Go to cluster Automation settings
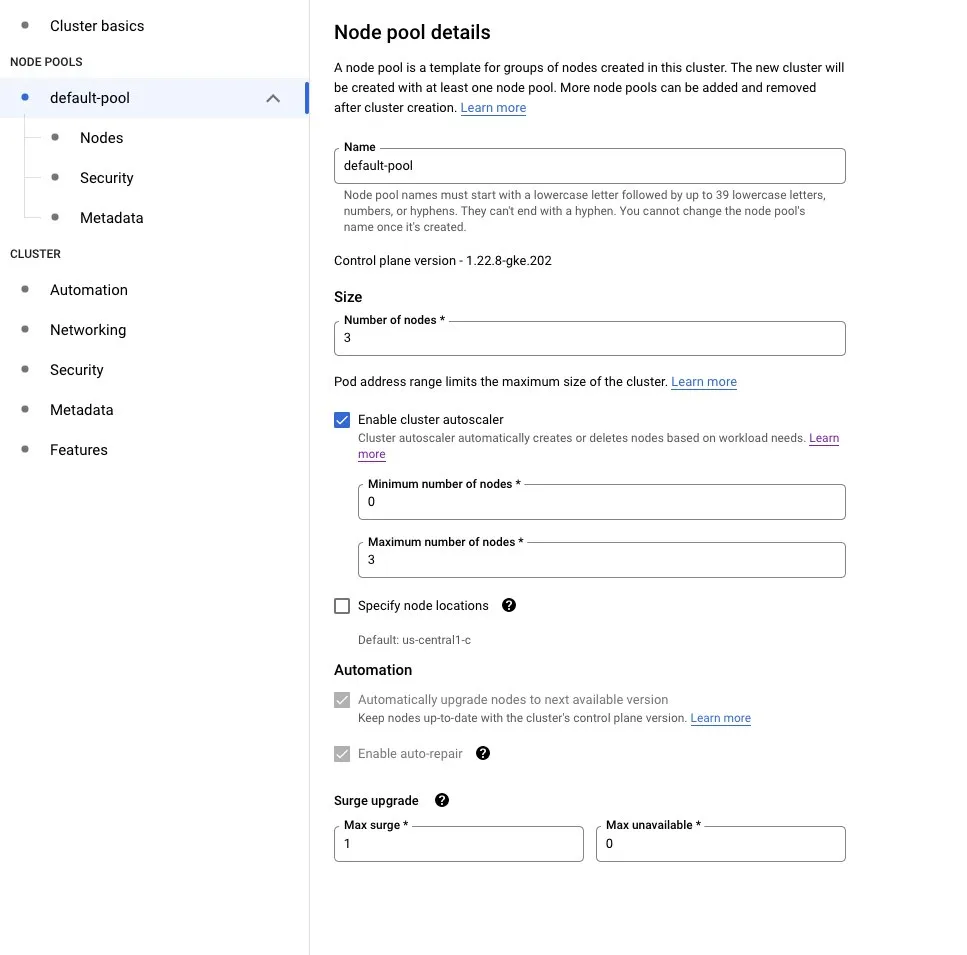967x955 pixels. pyautogui.click(x=89, y=290)
